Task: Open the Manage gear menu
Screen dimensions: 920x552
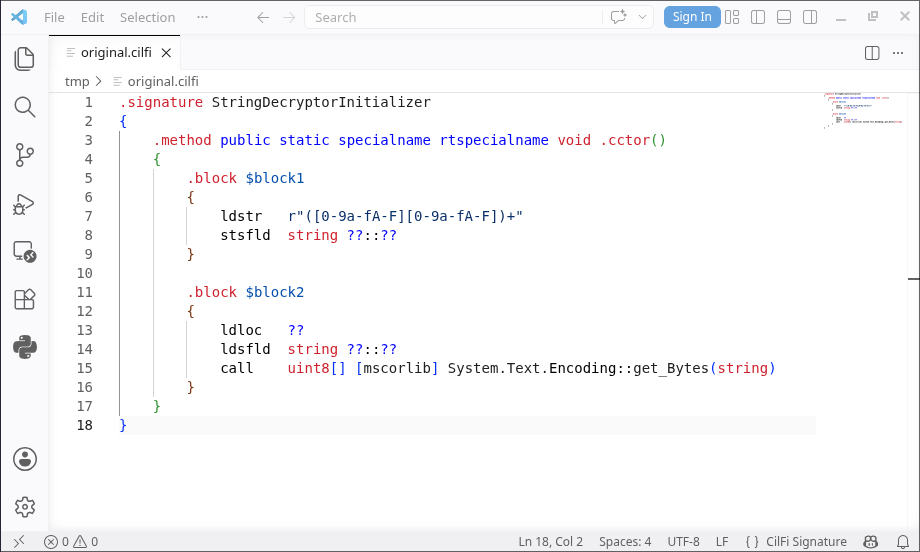Action: [25, 507]
